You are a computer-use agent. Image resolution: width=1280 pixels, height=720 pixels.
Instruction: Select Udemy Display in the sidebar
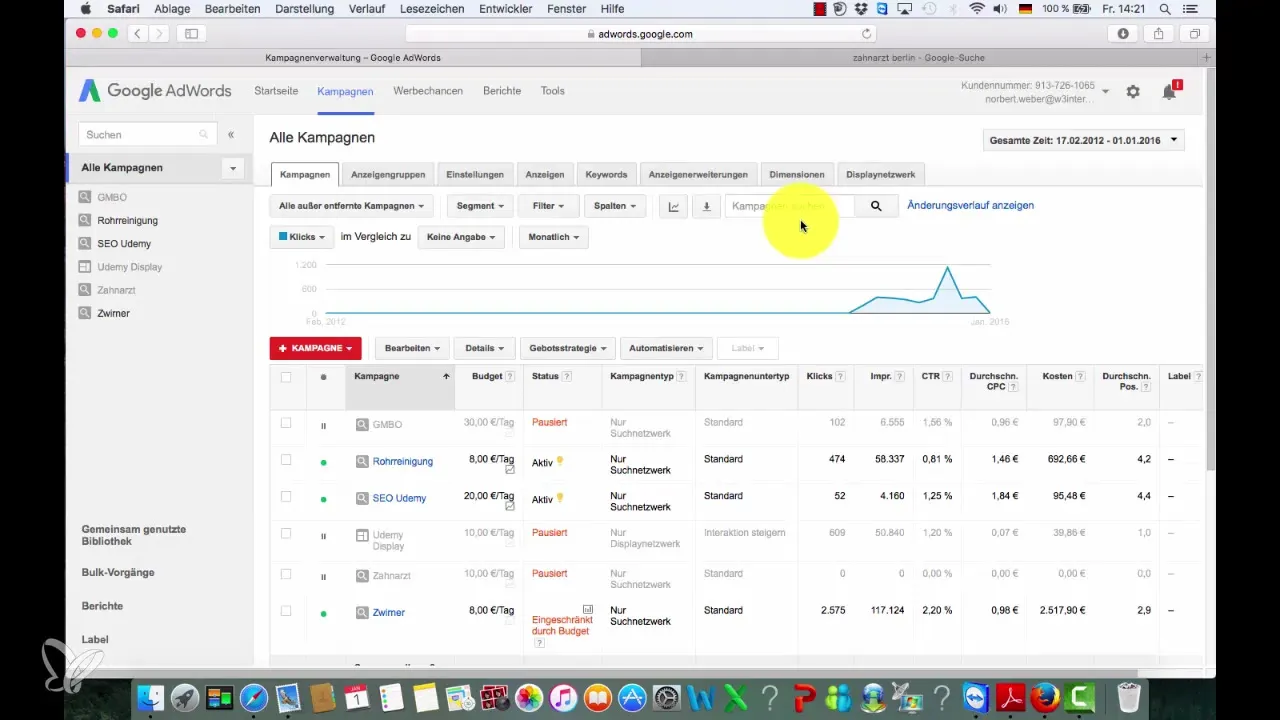(130, 267)
